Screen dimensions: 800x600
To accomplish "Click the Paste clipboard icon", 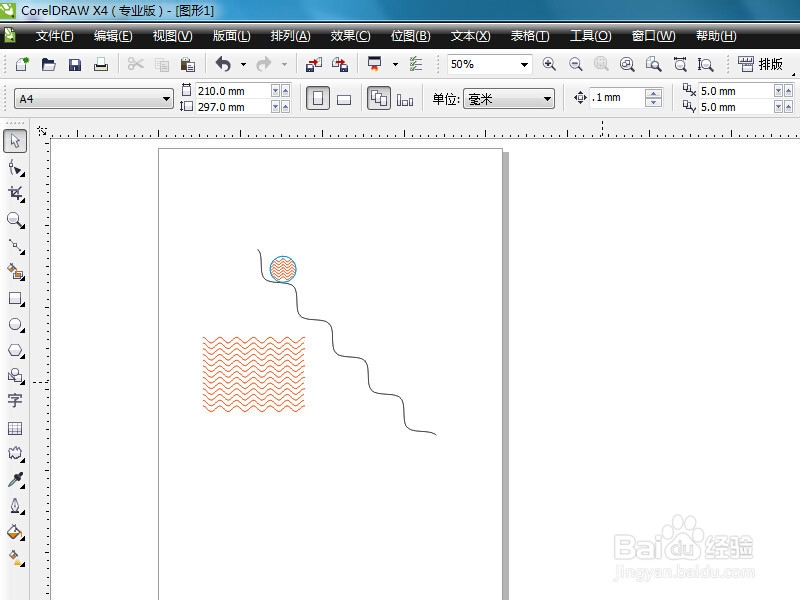I will (188, 64).
